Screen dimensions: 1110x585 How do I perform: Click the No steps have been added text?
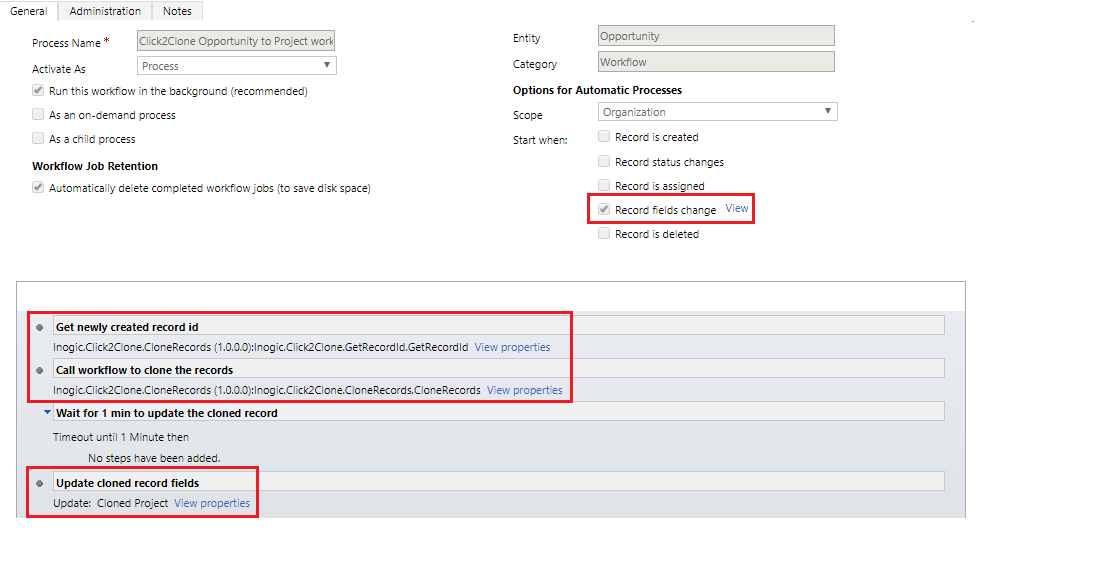coord(154,458)
